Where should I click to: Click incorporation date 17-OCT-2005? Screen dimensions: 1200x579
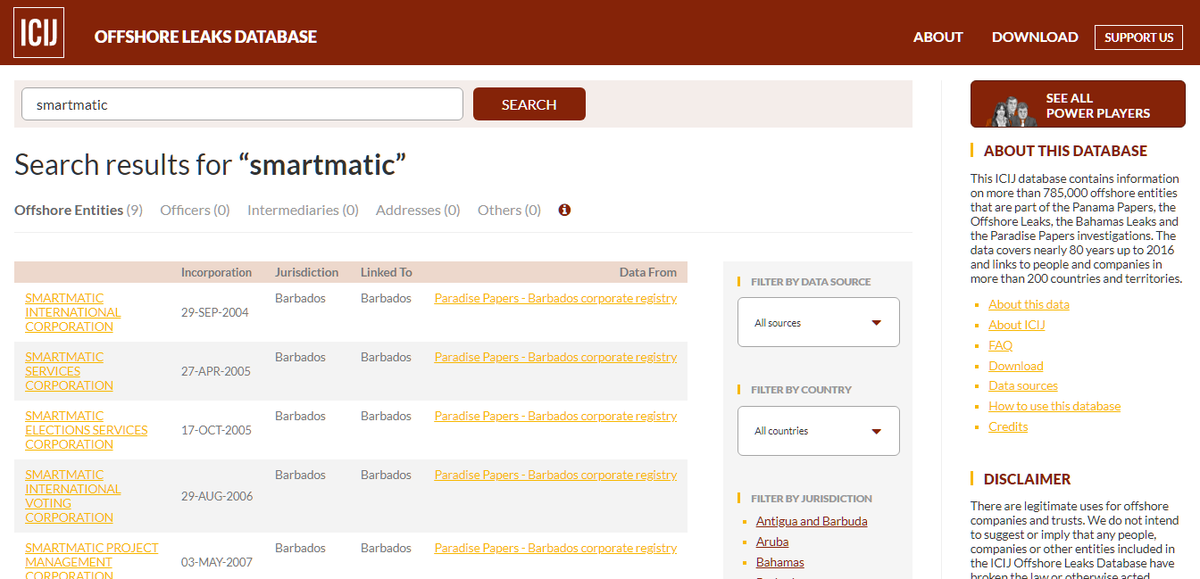(x=217, y=431)
